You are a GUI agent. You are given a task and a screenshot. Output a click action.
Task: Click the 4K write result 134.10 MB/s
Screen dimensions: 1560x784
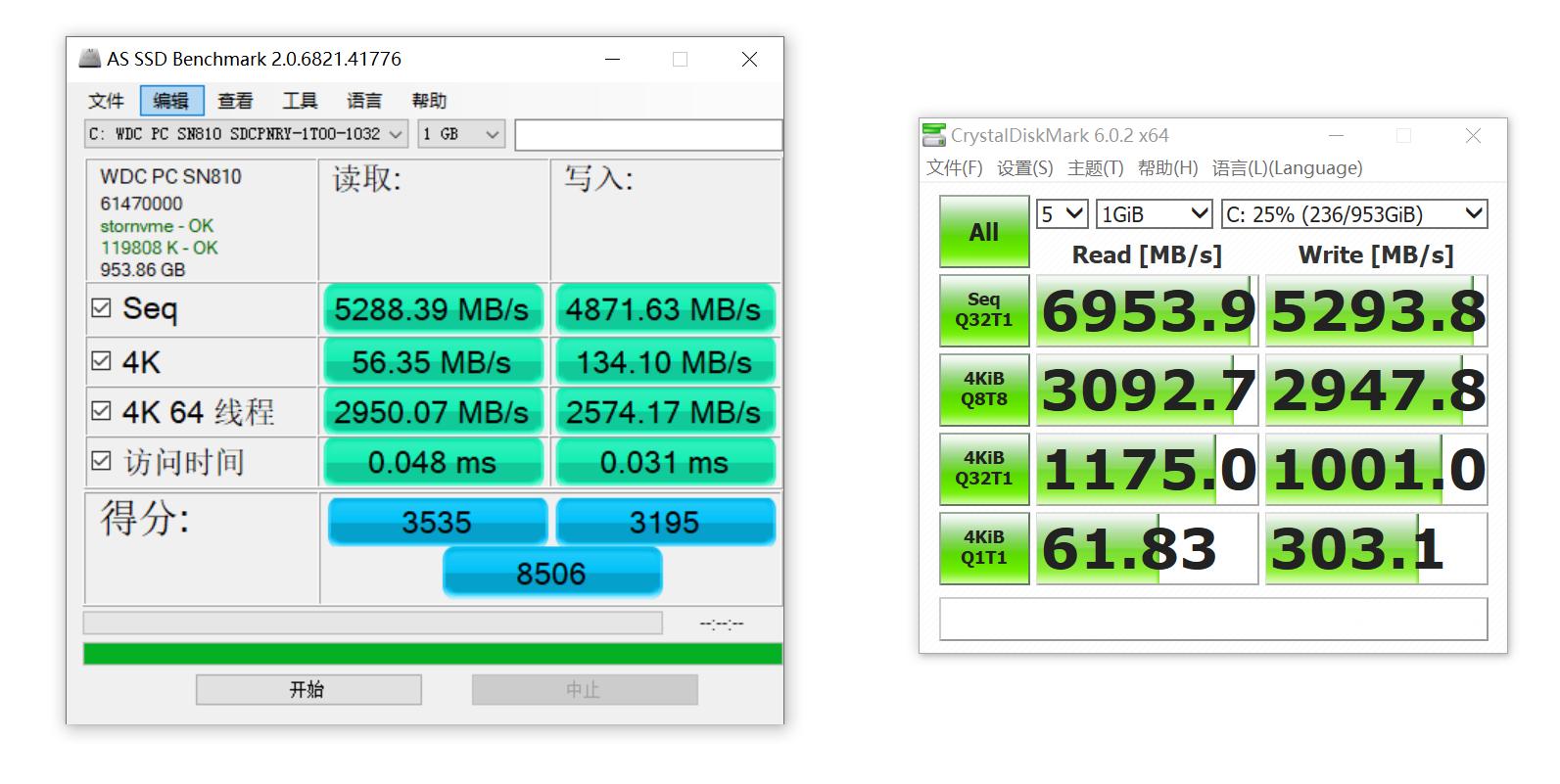pyautogui.click(x=664, y=362)
